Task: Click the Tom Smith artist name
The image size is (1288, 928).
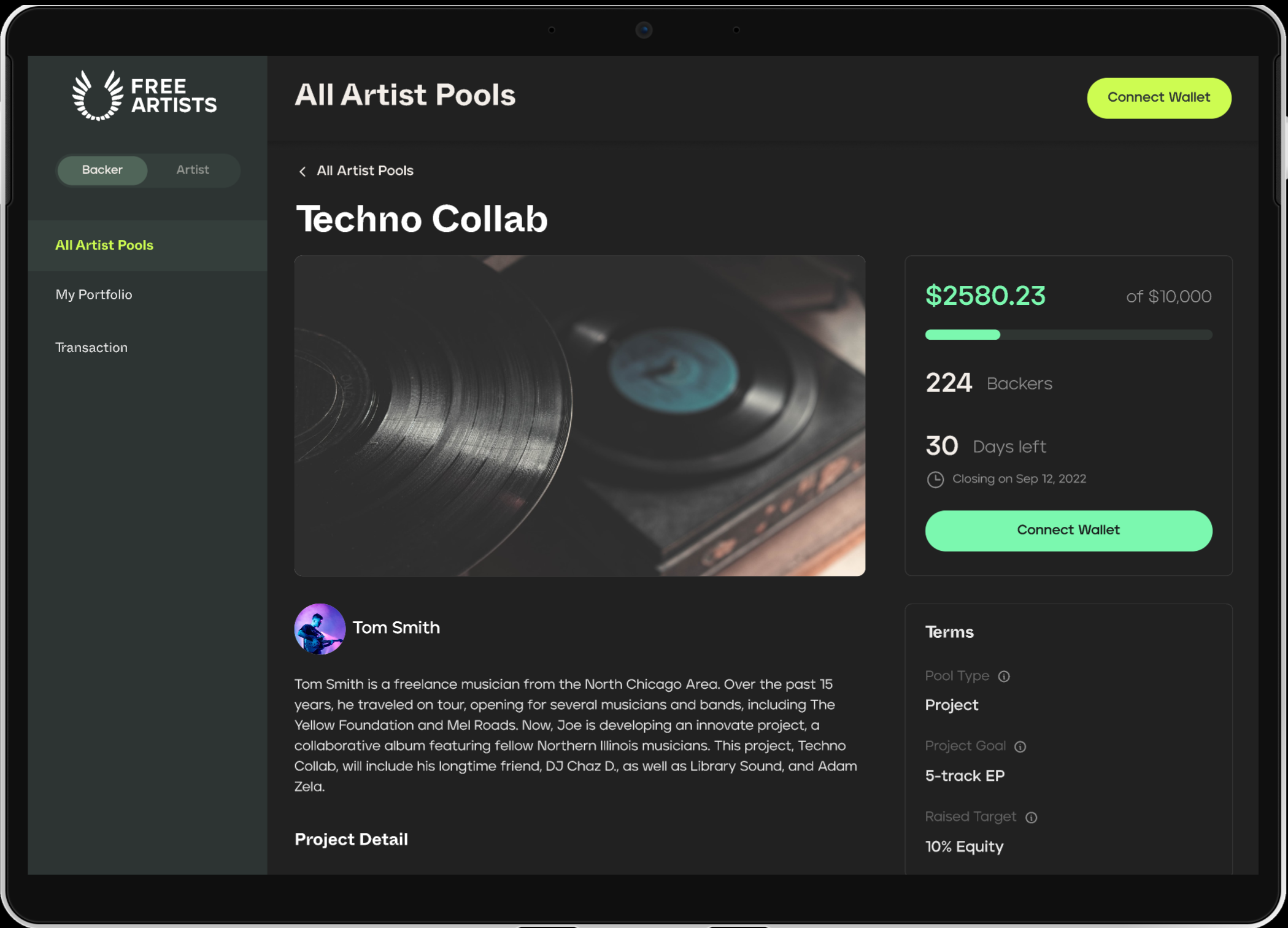Action: [x=396, y=628]
